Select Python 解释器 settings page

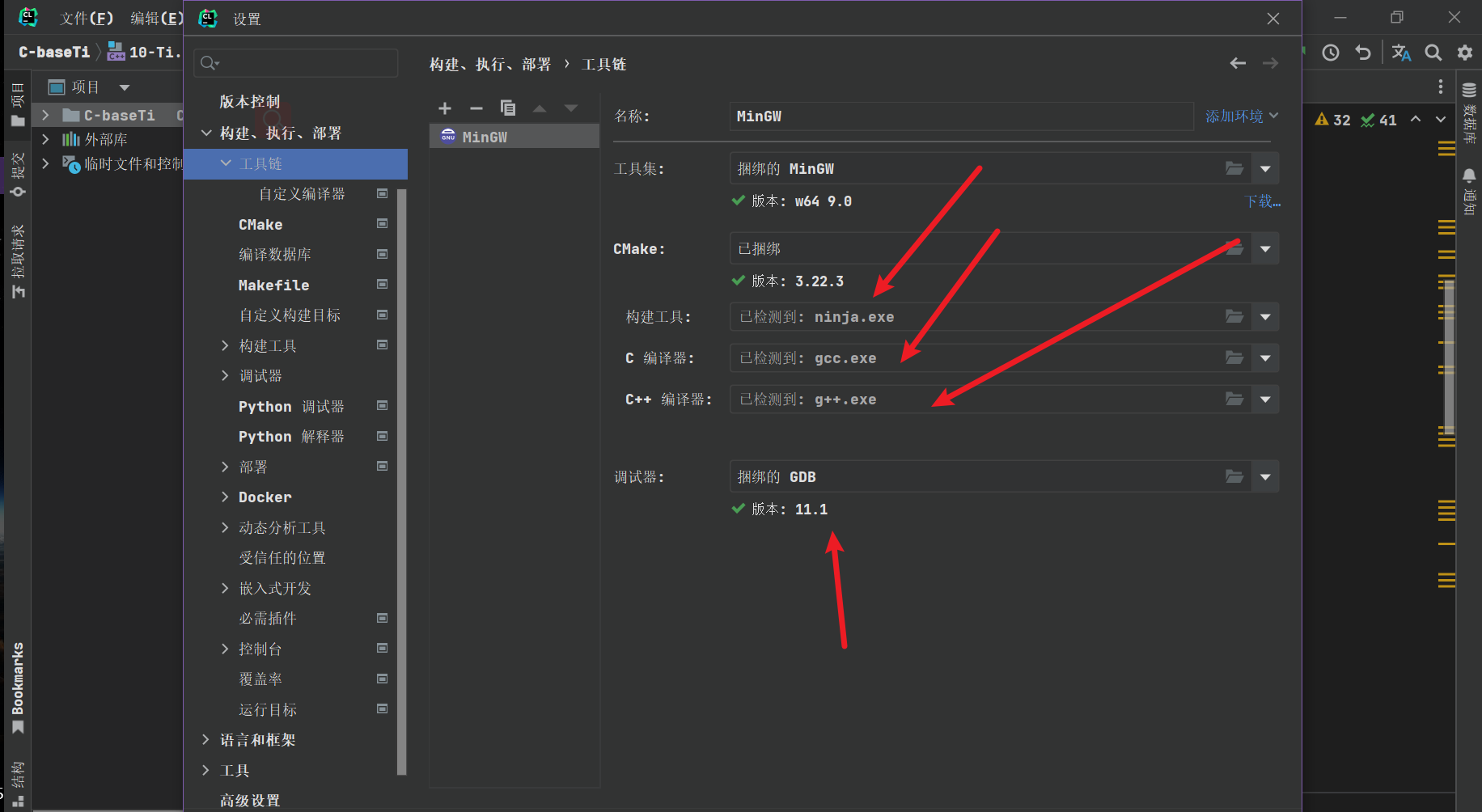point(291,436)
